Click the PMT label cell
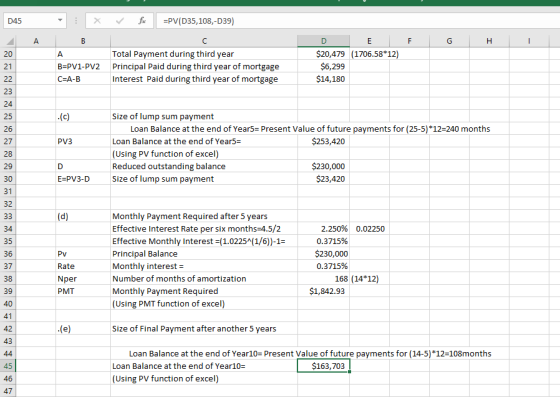The image size is (560, 397). click(83, 291)
